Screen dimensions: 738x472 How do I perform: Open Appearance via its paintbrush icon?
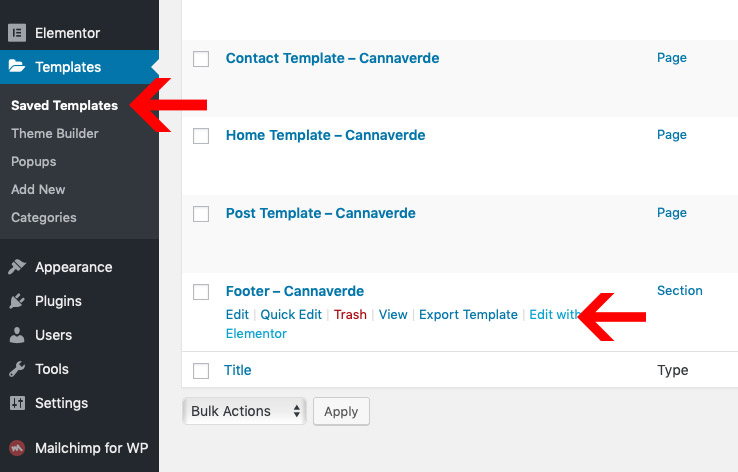(17, 267)
